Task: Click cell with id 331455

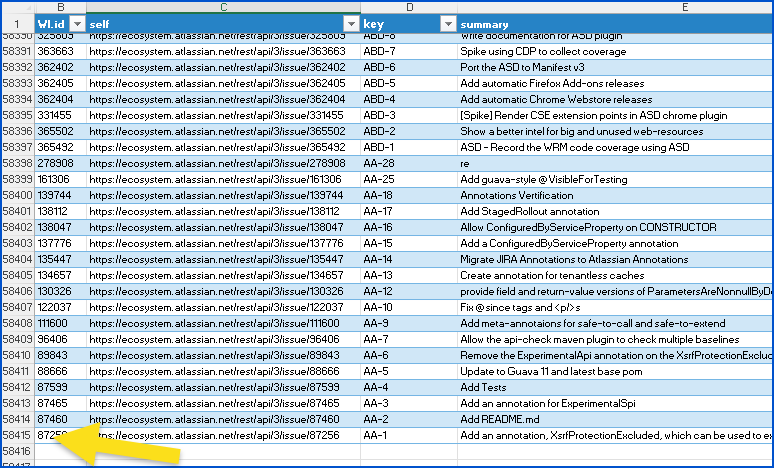Action: tap(61, 116)
